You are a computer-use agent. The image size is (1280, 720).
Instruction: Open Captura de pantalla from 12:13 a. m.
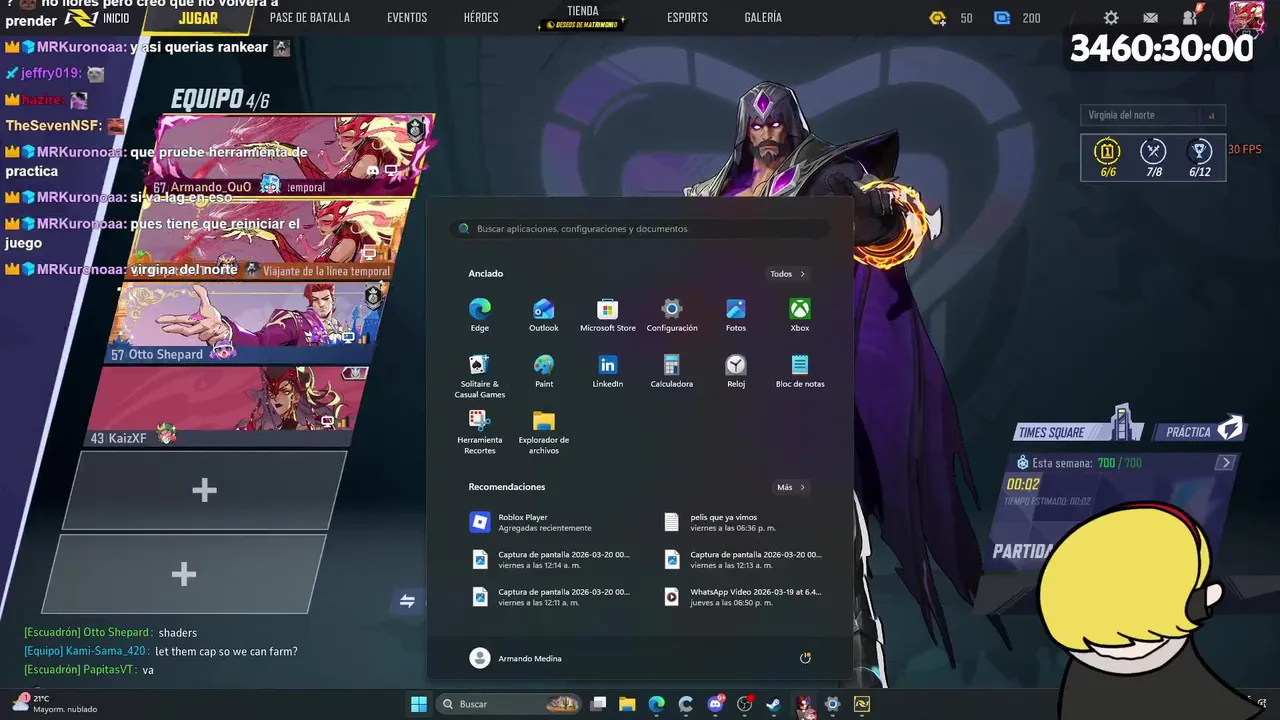[x=744, y=559]
